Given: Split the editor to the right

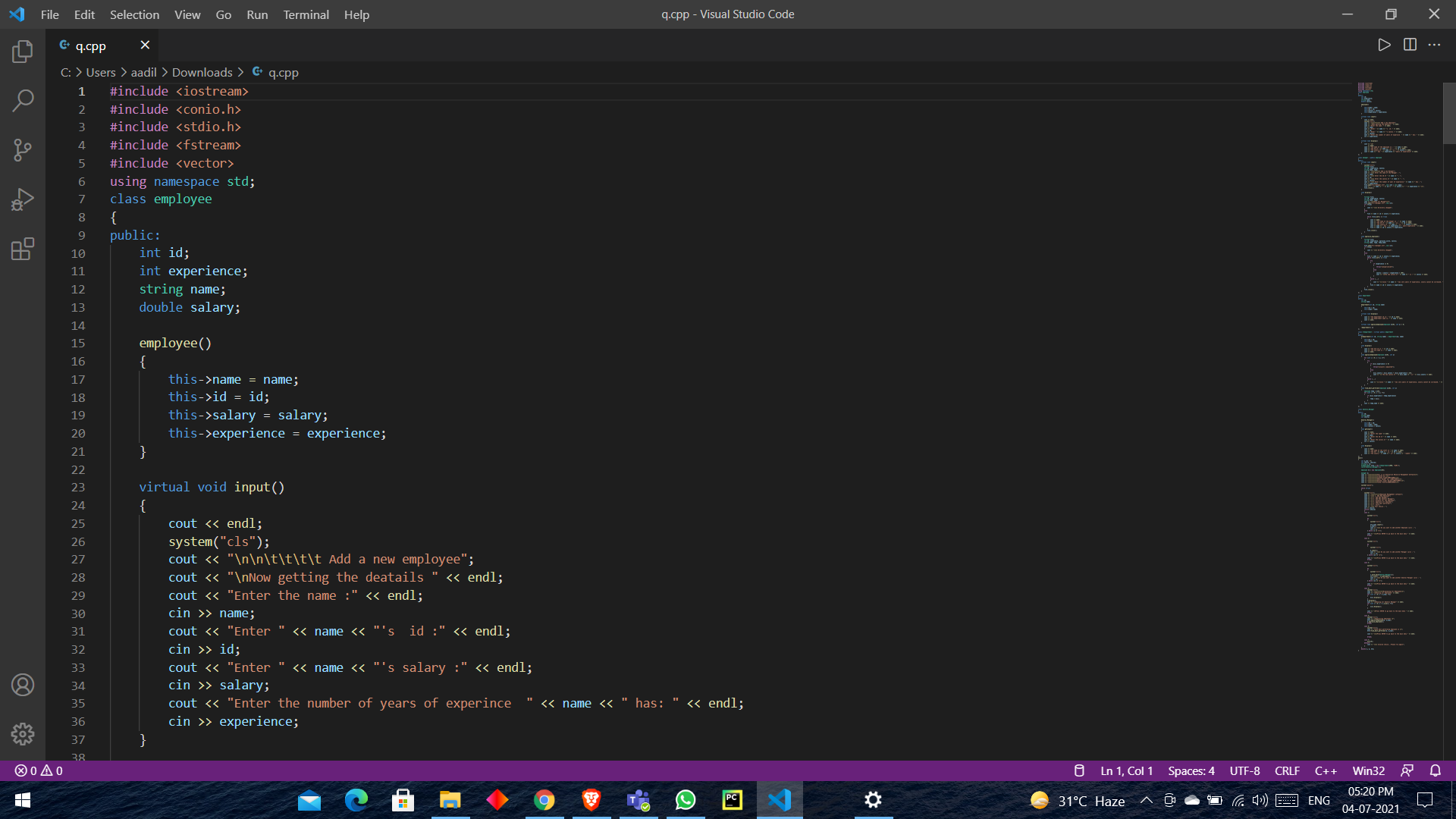Looking at the screenshot, I should [1410, 45].
